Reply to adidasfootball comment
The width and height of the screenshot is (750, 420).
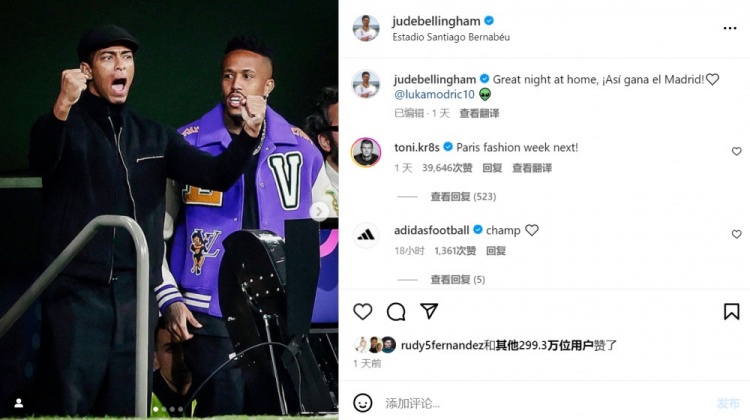(x=496, y=251)
